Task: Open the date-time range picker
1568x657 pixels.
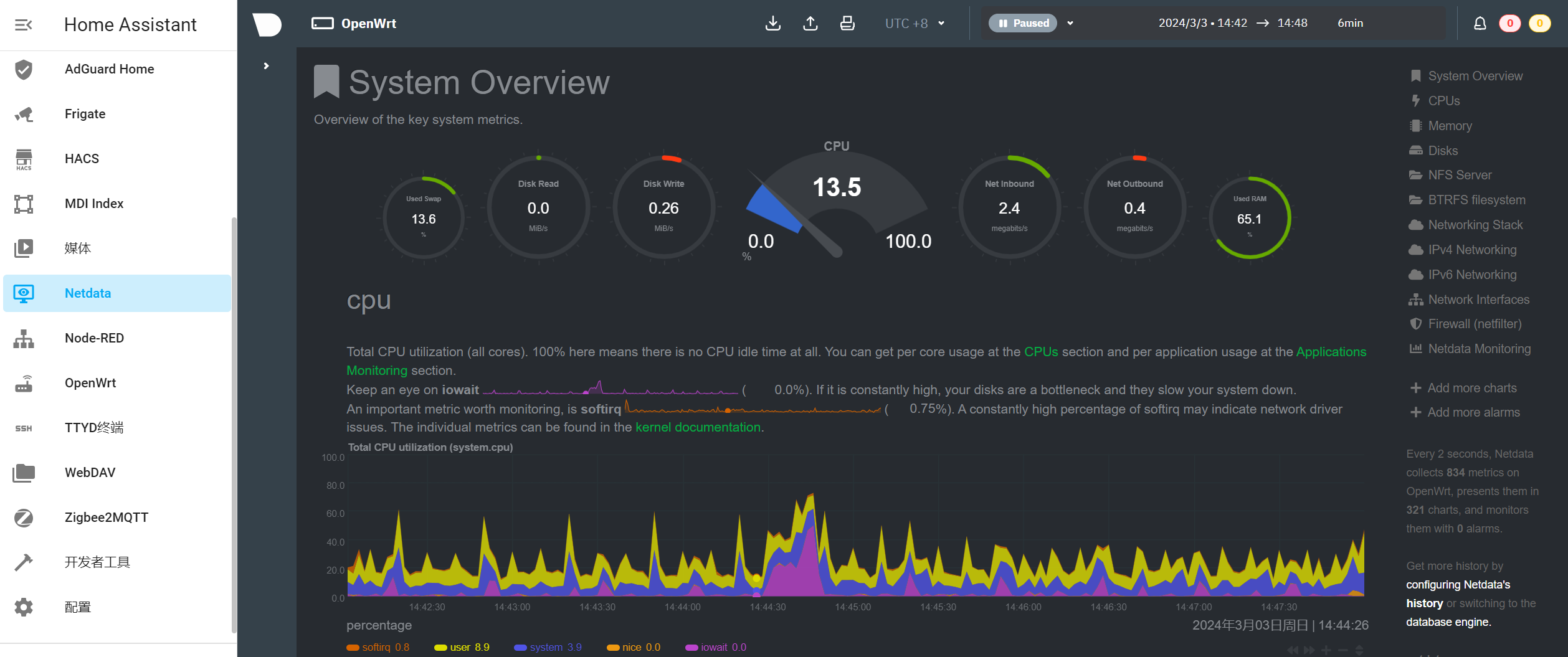Action: (1260, 24)
